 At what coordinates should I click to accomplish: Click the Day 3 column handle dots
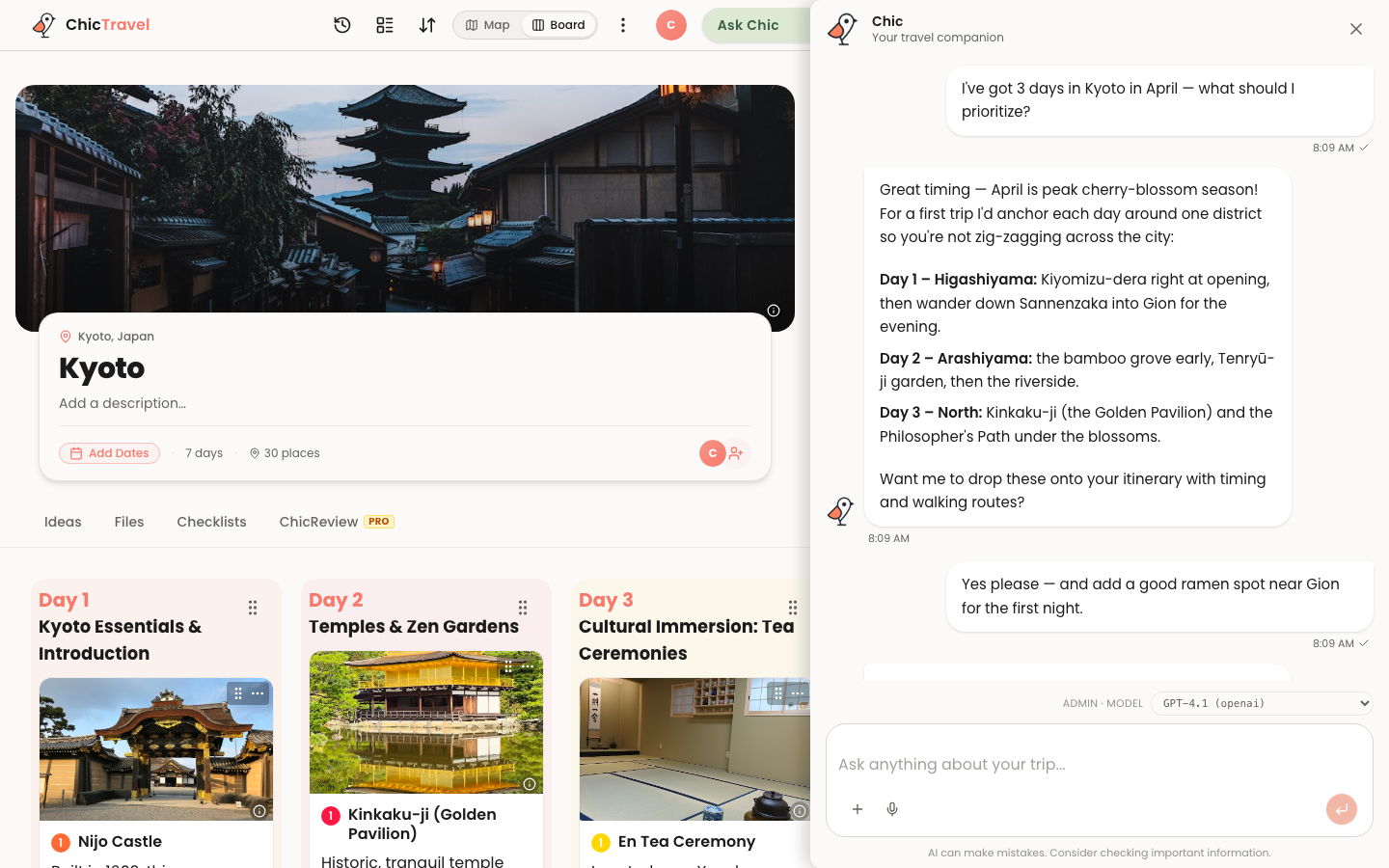tap(793, 608)
